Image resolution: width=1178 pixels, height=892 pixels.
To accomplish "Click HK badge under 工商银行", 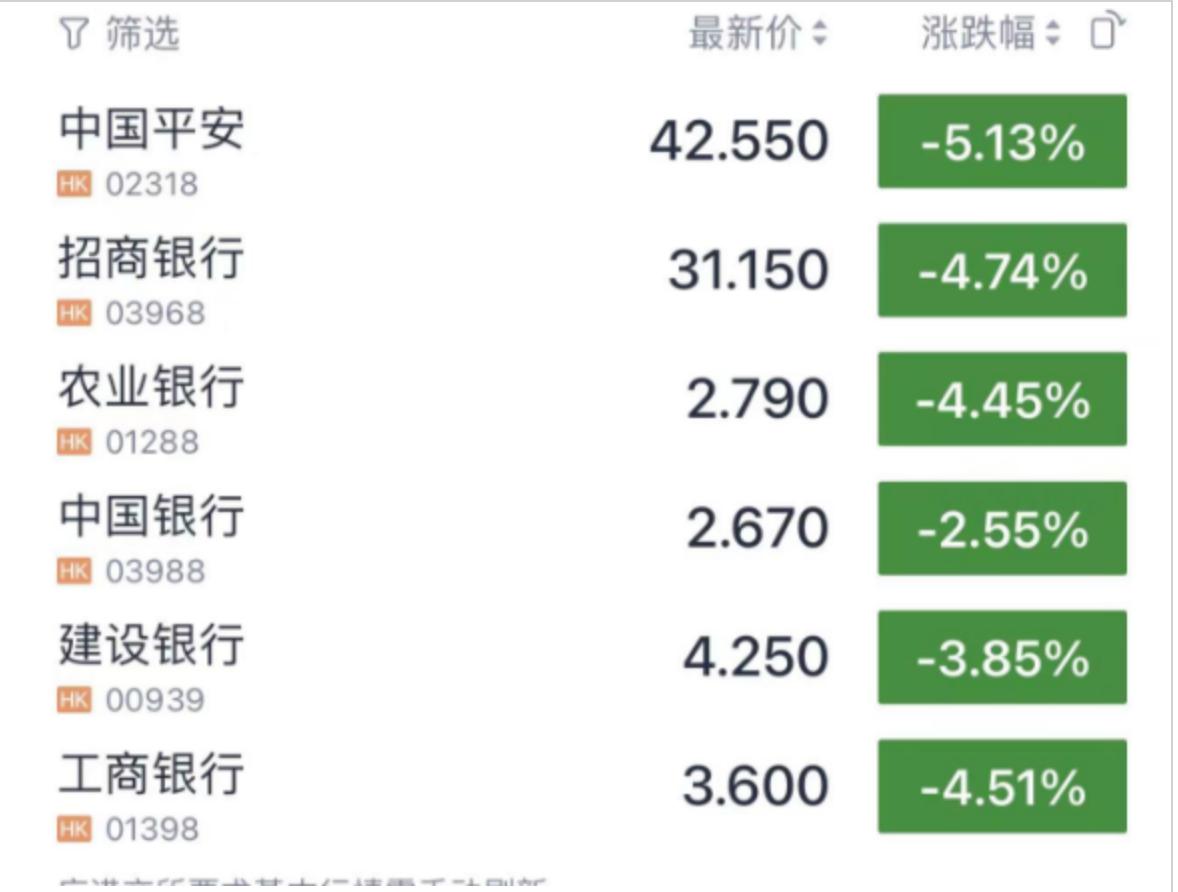I will click(x=73, y=829).
